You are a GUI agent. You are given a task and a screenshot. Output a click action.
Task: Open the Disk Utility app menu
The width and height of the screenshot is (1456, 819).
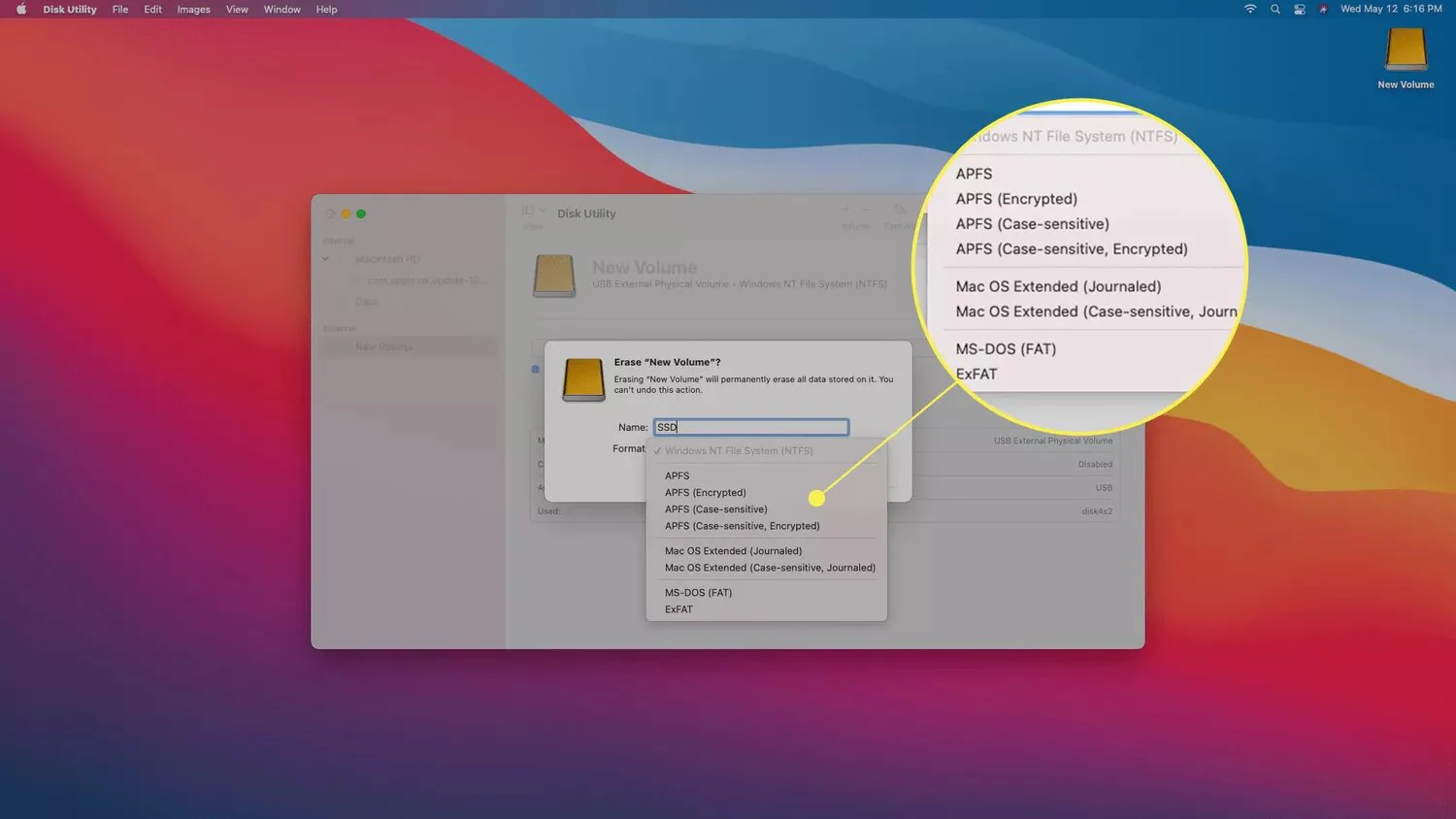click(70, 10)
